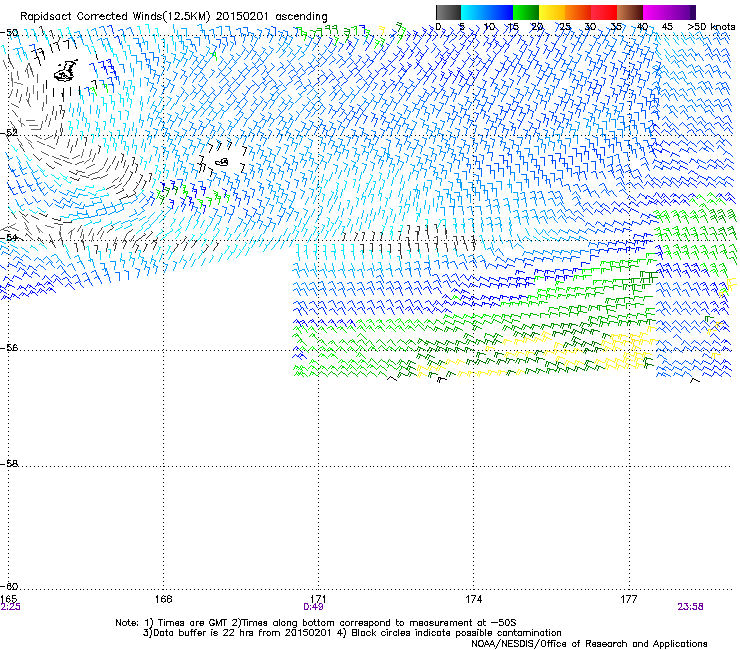Click the '-56' latitude axis label
The width and height of the screenshot is (740, 650).
(9, 347)
